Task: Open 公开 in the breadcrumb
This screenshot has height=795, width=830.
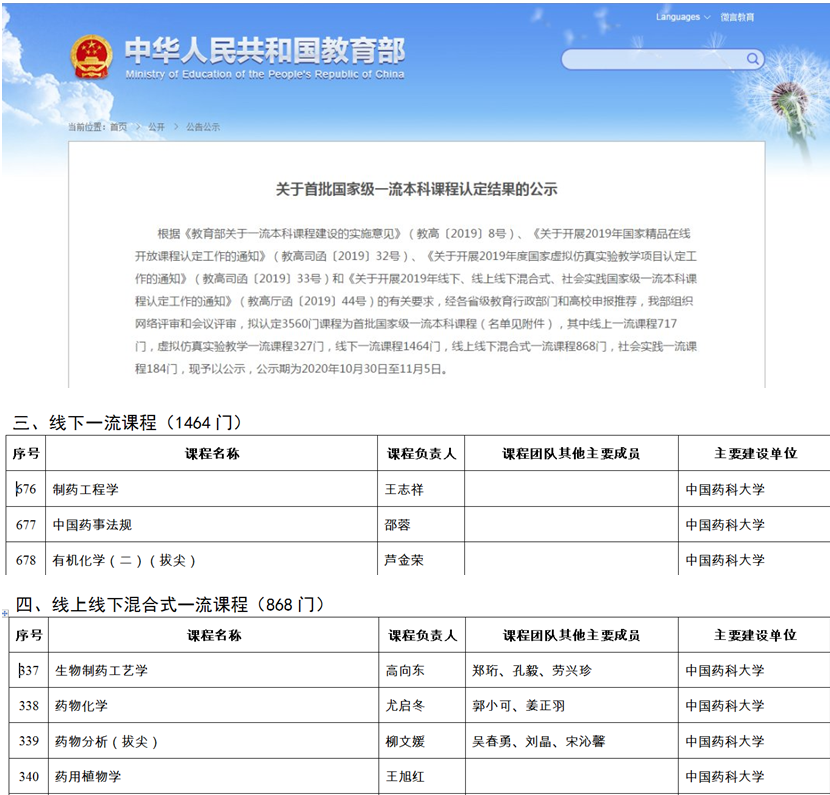Action: coord(156,127)
